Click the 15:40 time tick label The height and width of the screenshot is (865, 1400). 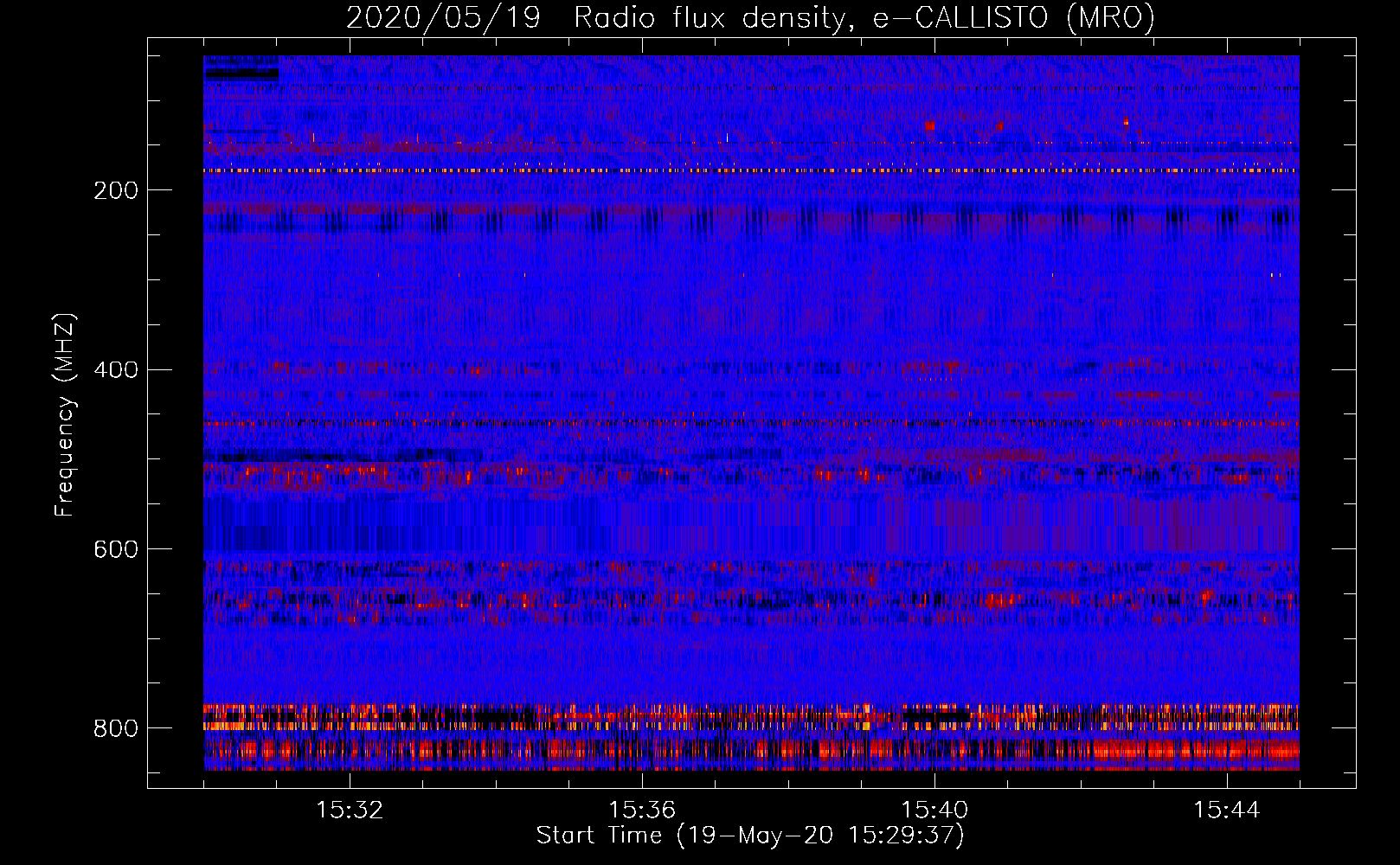tap(934, 811)
